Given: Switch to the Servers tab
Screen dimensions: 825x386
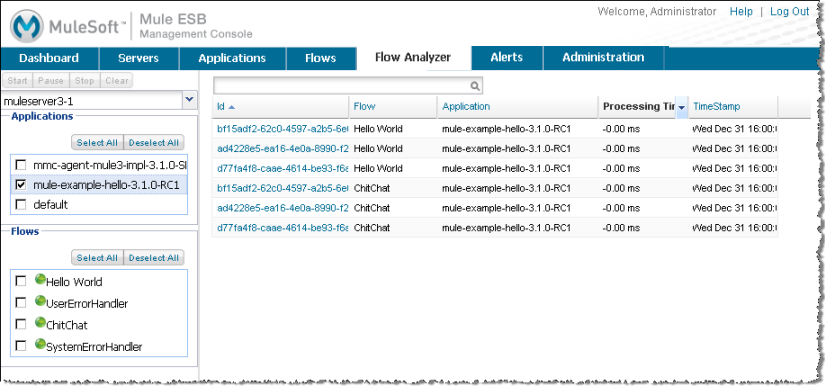Looking at the screenshot, I should click(x=139, y=58).
